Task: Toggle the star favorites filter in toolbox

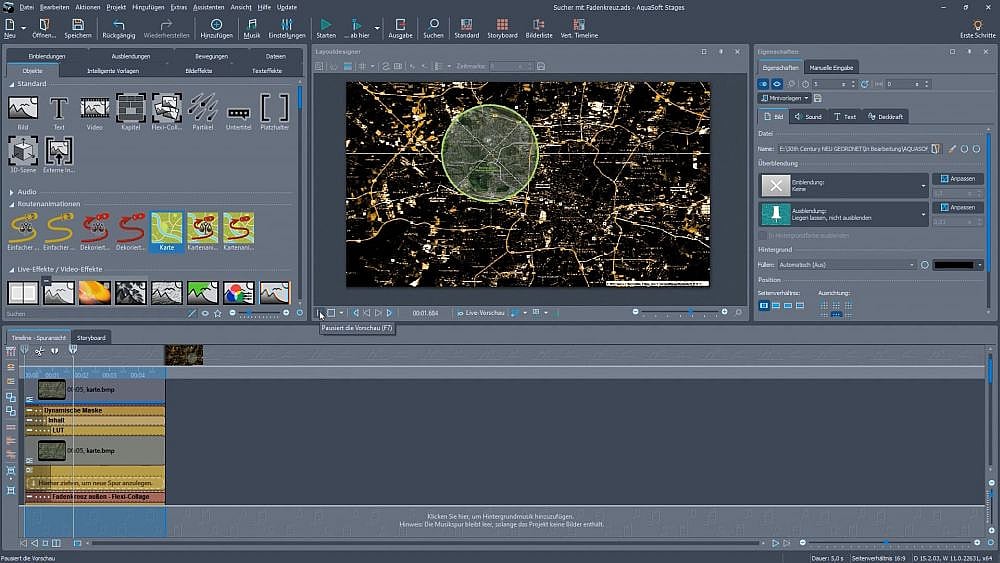Action: click(218, 313)
